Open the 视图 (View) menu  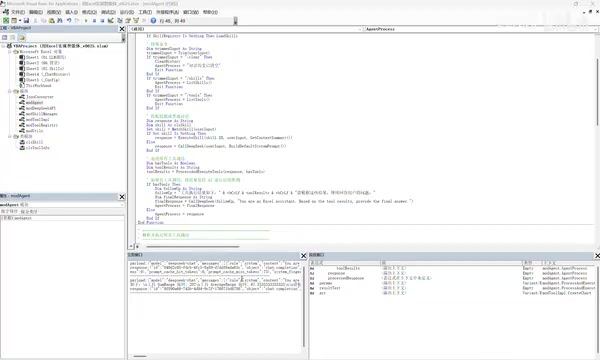(54, 12)
